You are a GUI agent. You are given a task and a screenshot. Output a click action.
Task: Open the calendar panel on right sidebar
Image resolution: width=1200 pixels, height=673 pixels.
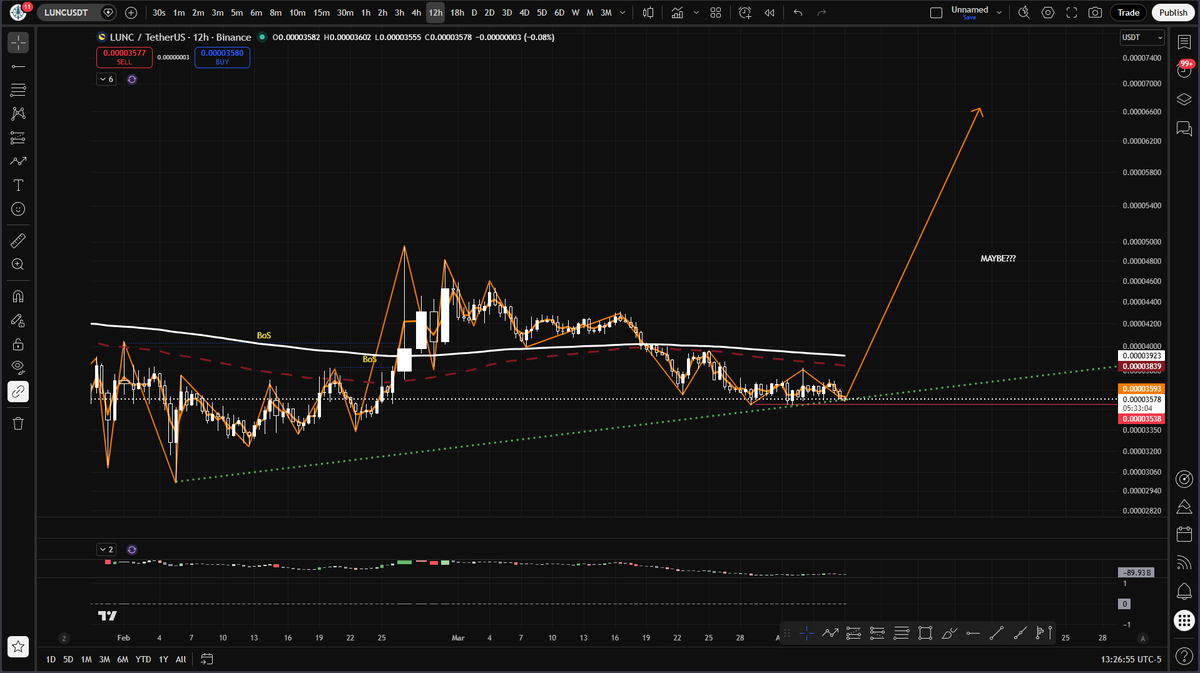[x=1184, y=534]
